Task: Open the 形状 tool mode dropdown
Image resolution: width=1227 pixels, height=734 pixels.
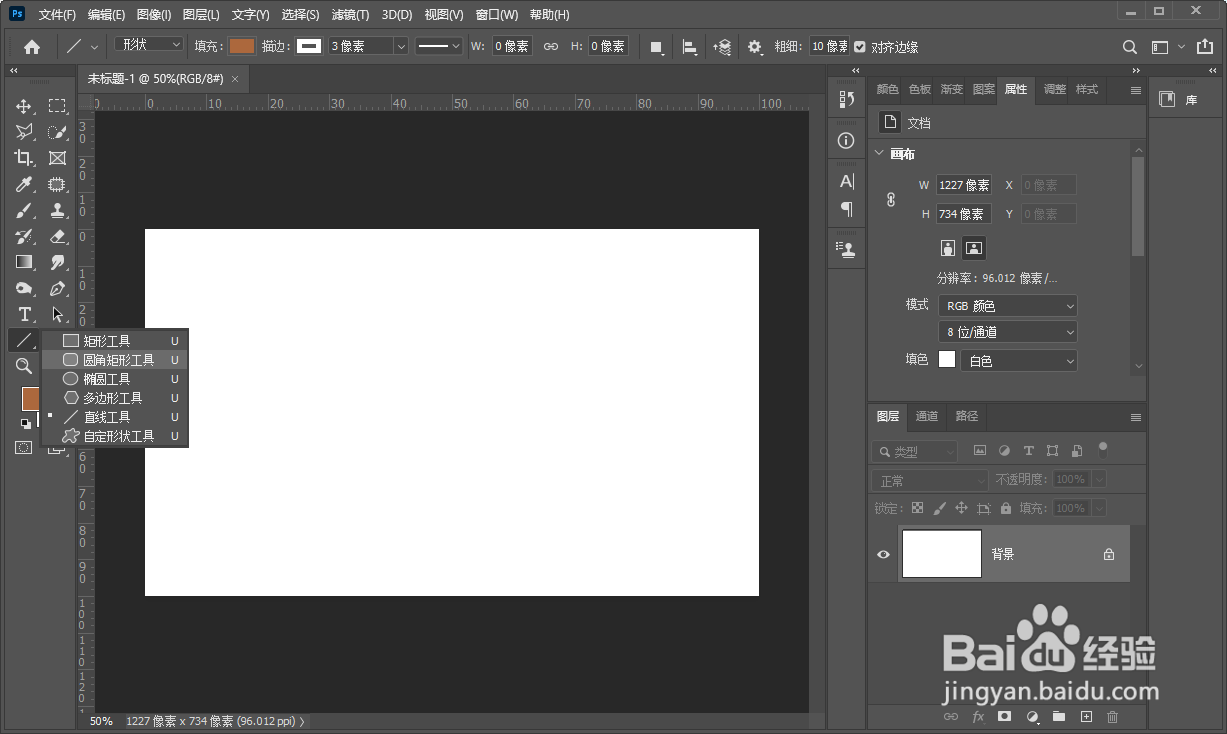Action: pyautogui.click(x=149, y=45)
